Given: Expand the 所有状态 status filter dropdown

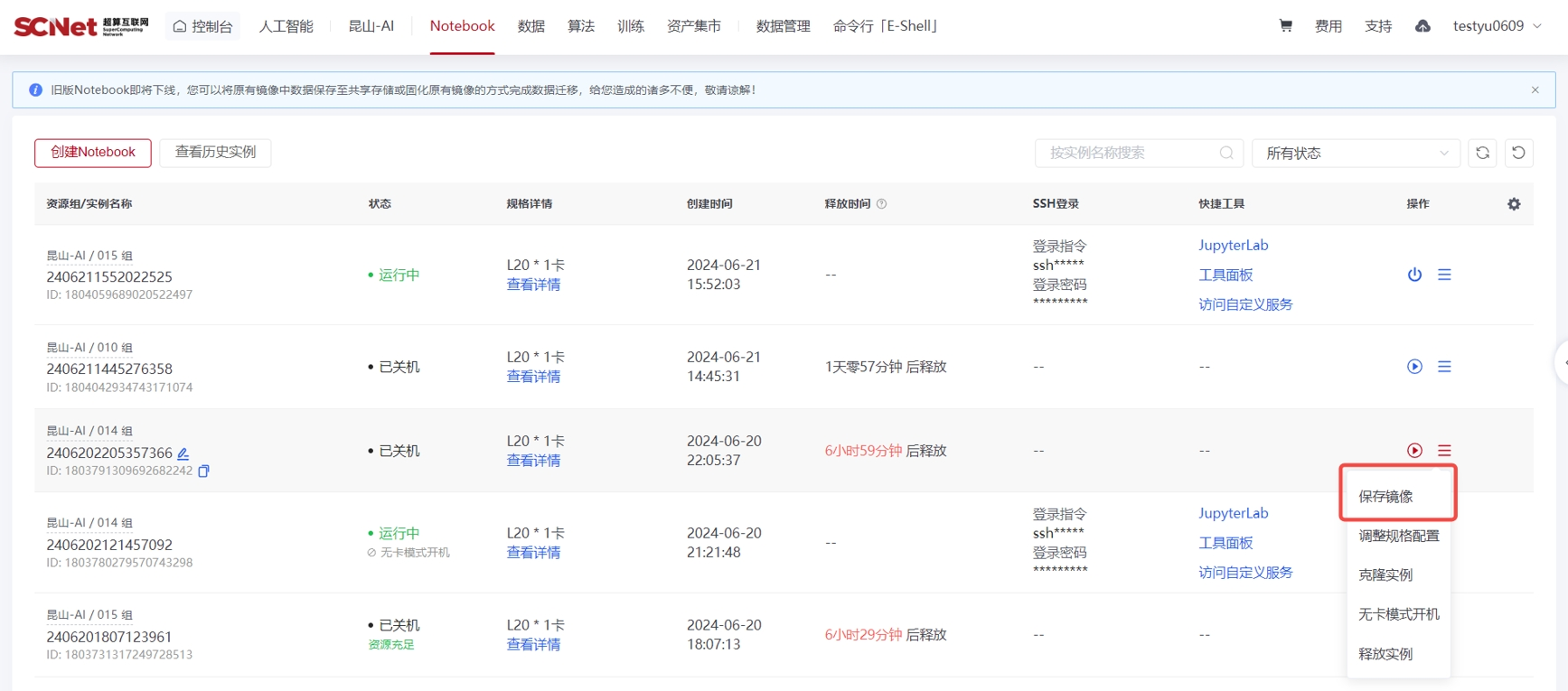Looking at the screenshot, I should (x=1356, y=154).
